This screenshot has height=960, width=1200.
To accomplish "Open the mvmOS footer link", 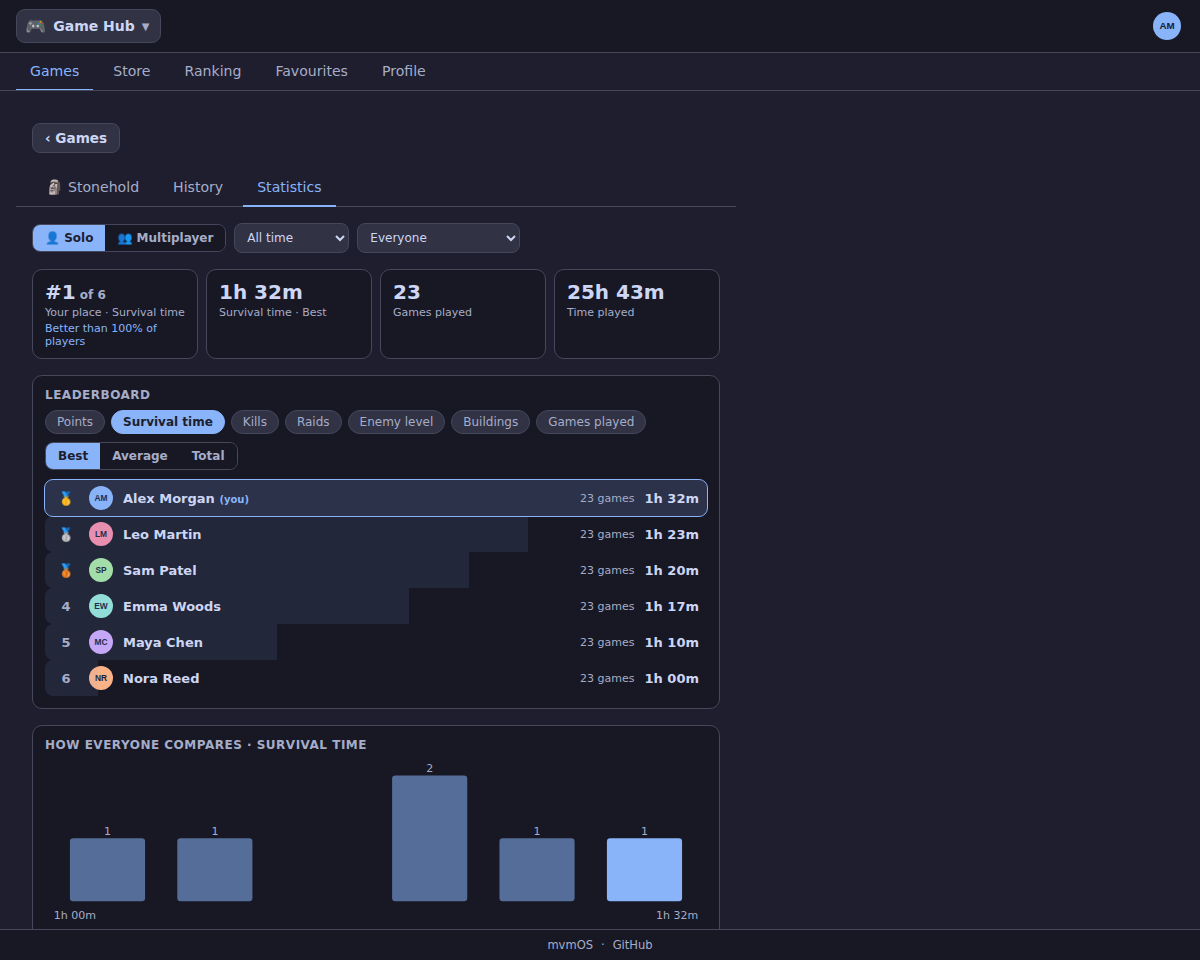I will pos(570,945).
